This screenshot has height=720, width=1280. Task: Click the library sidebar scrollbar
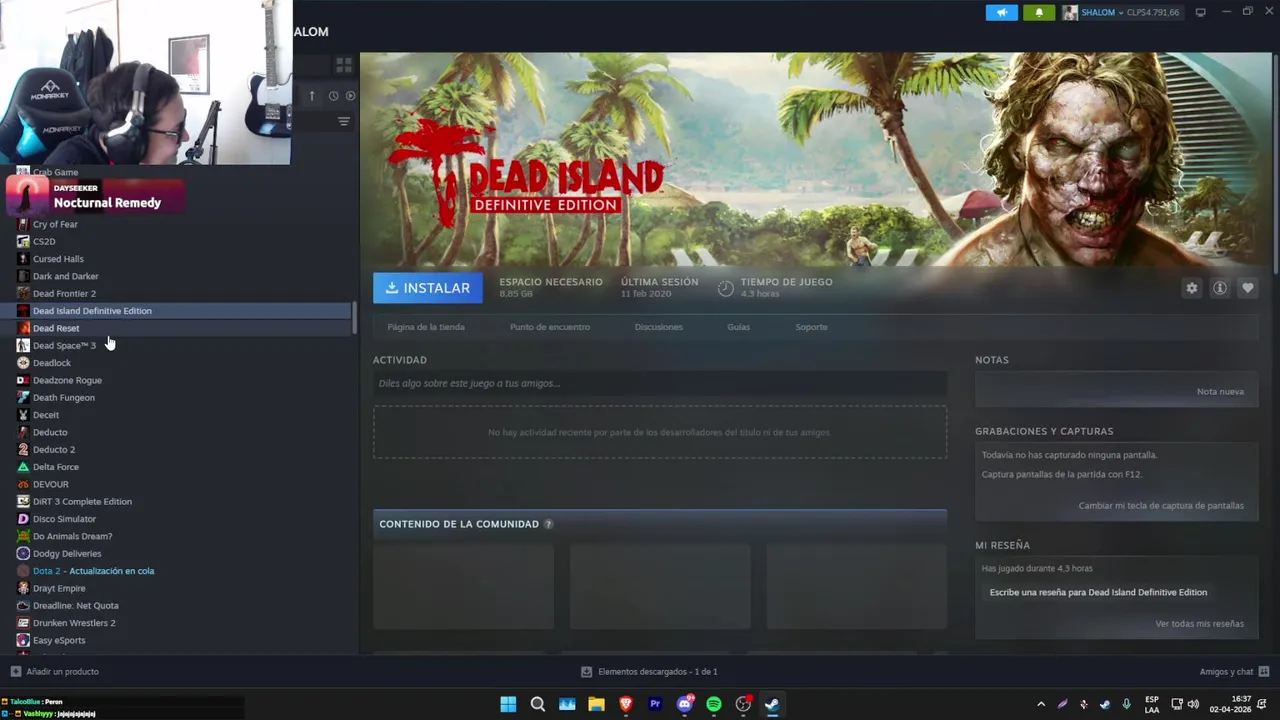coord(355,317)
